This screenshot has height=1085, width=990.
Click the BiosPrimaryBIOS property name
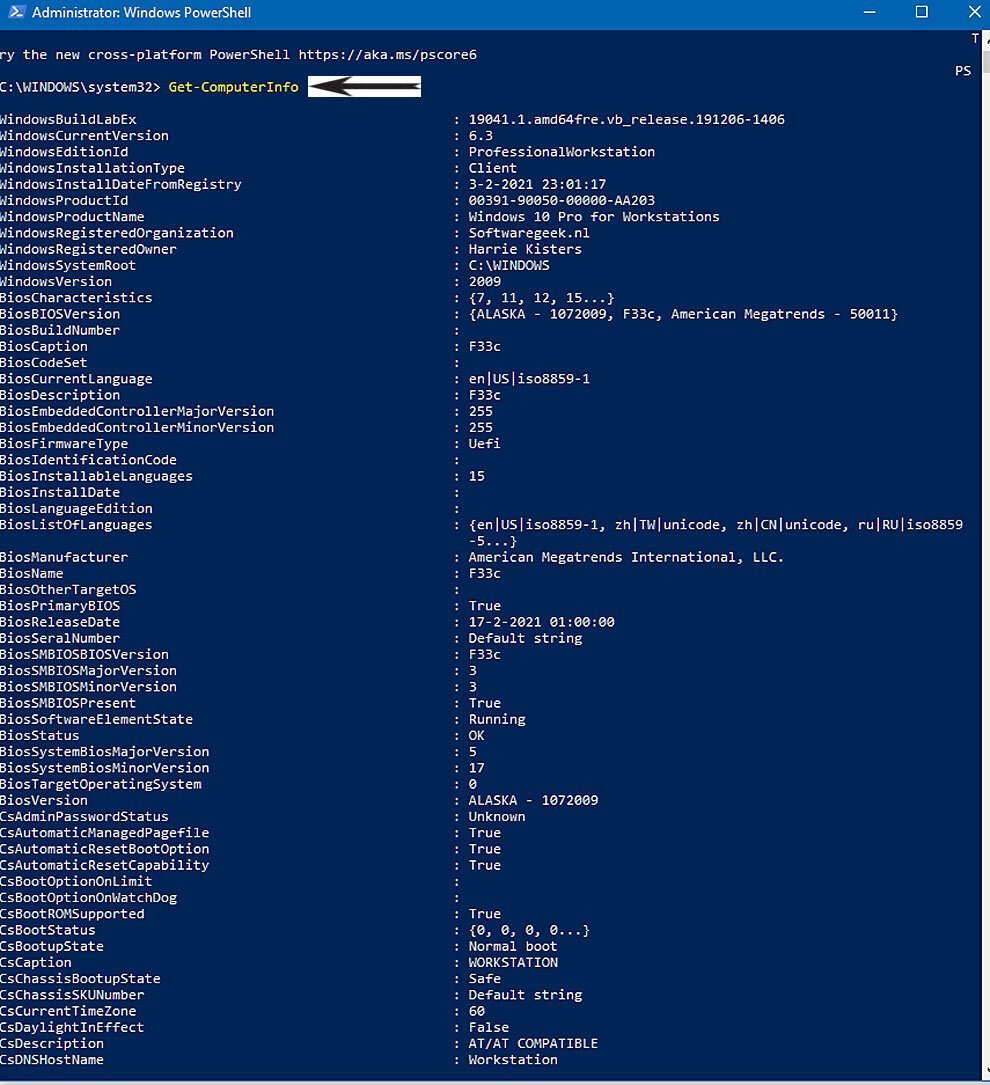59,605
